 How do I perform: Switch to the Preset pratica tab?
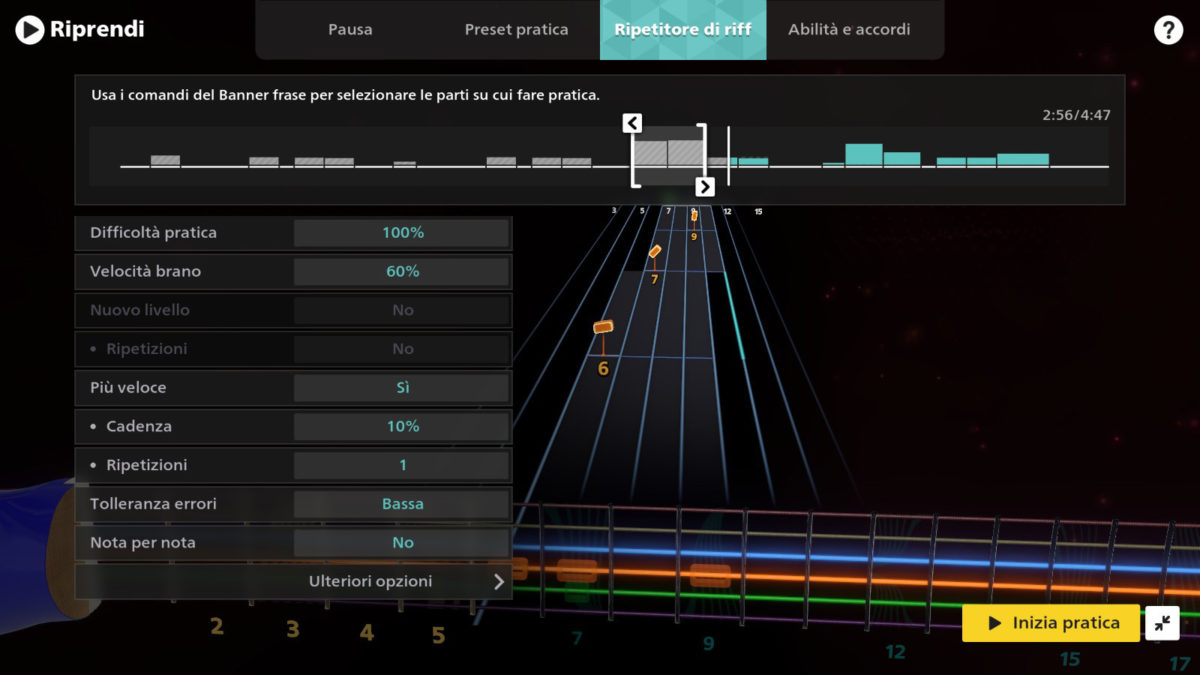(516, 30)
